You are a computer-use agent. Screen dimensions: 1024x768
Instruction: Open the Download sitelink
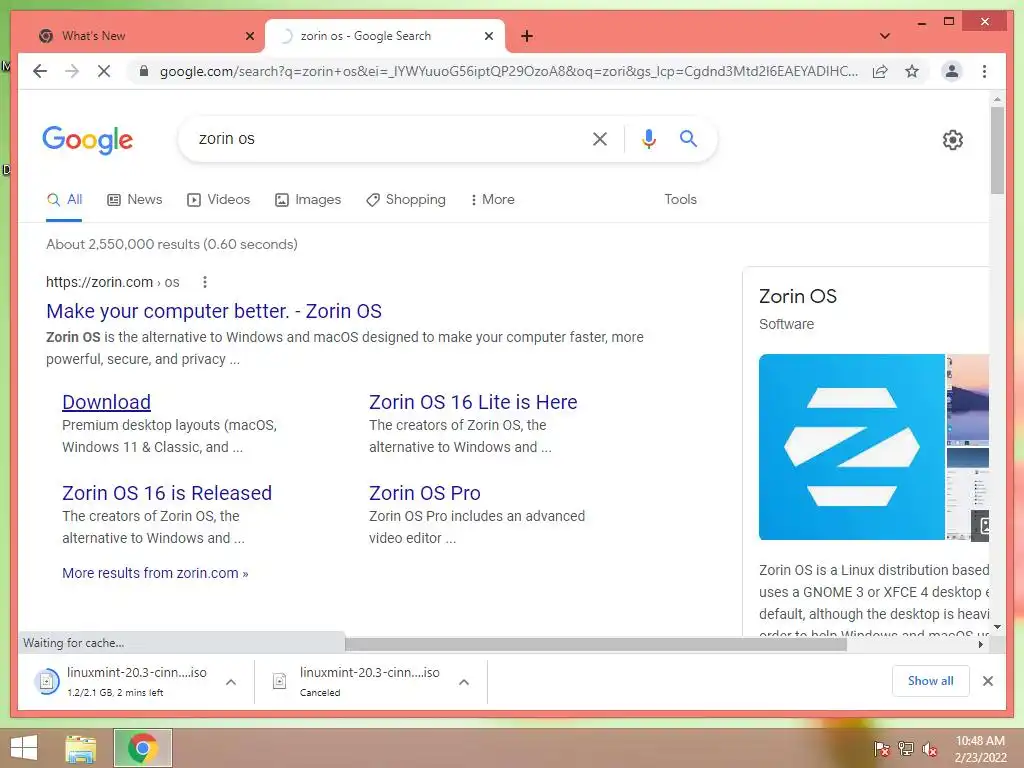[106, 402]
